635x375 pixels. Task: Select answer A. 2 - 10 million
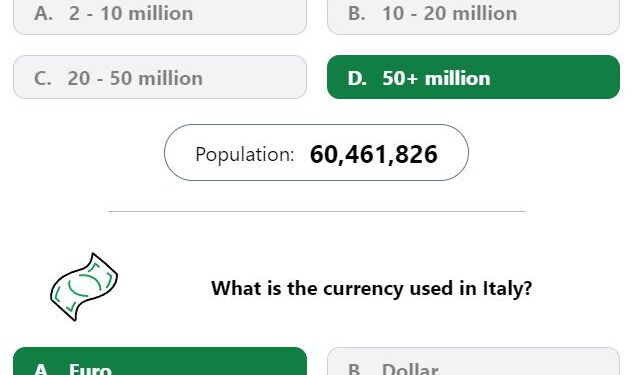pos(160,16)
